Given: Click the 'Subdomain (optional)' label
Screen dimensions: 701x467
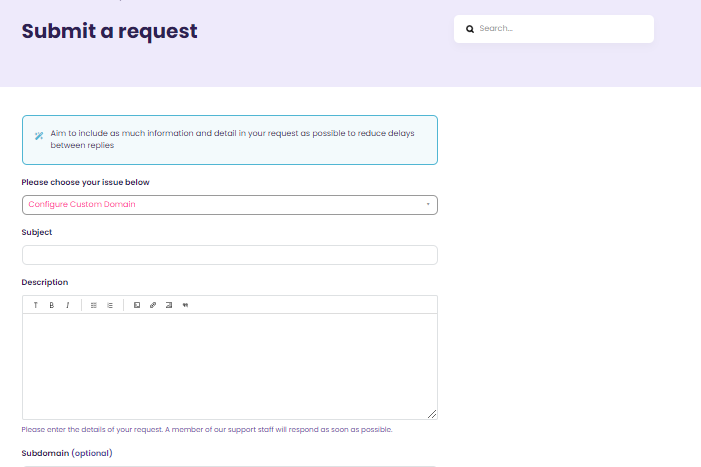Looking at the screenshot, I should click(67, 453).
